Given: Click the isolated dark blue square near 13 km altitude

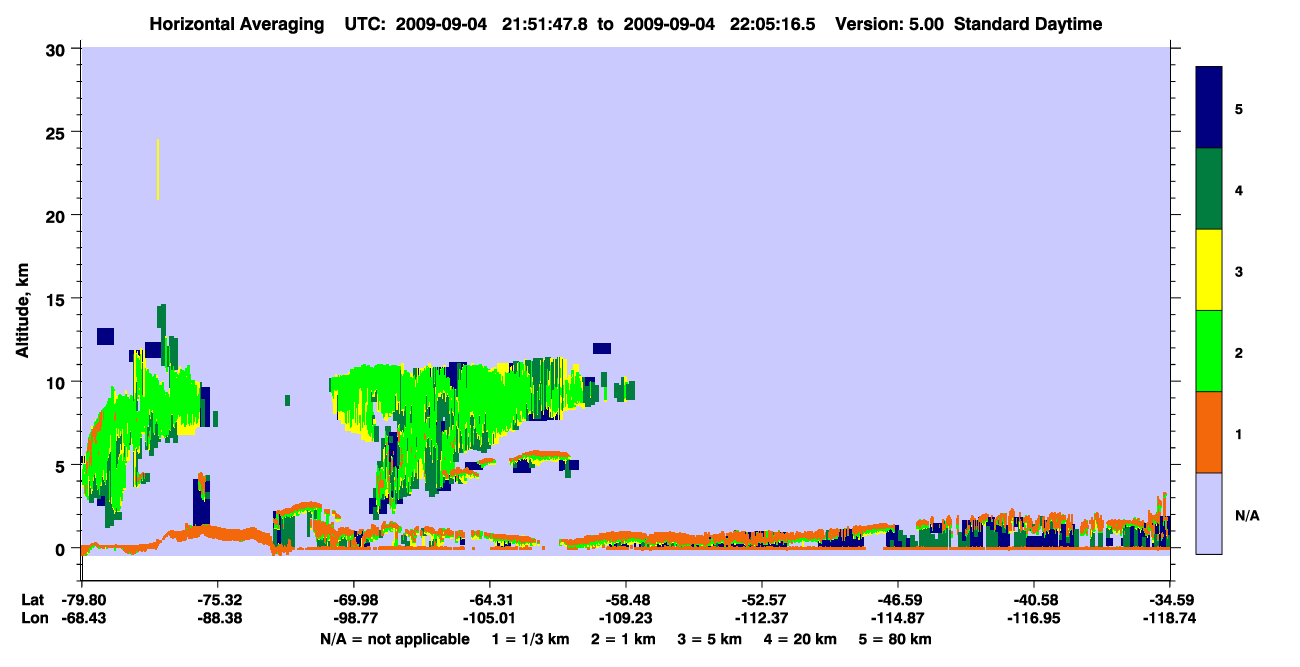Looking at the screenshot, I should (x=105, y=336).
